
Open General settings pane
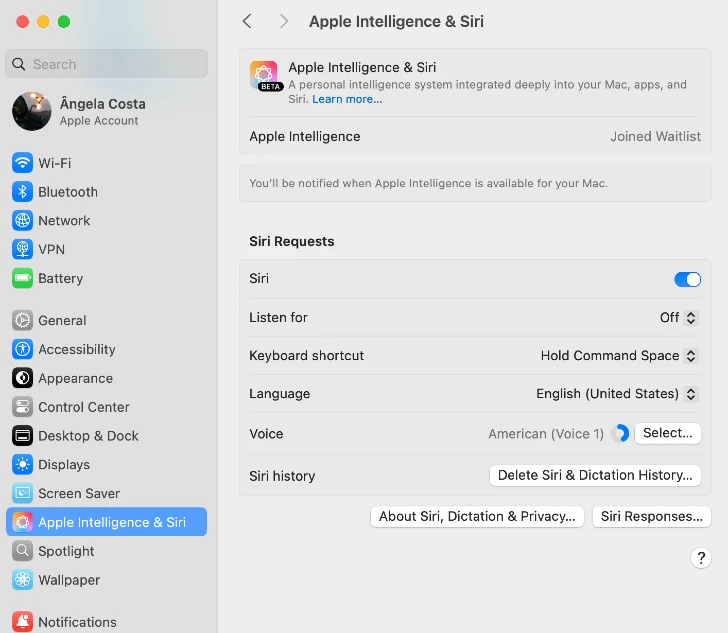[x=106, y=320]
